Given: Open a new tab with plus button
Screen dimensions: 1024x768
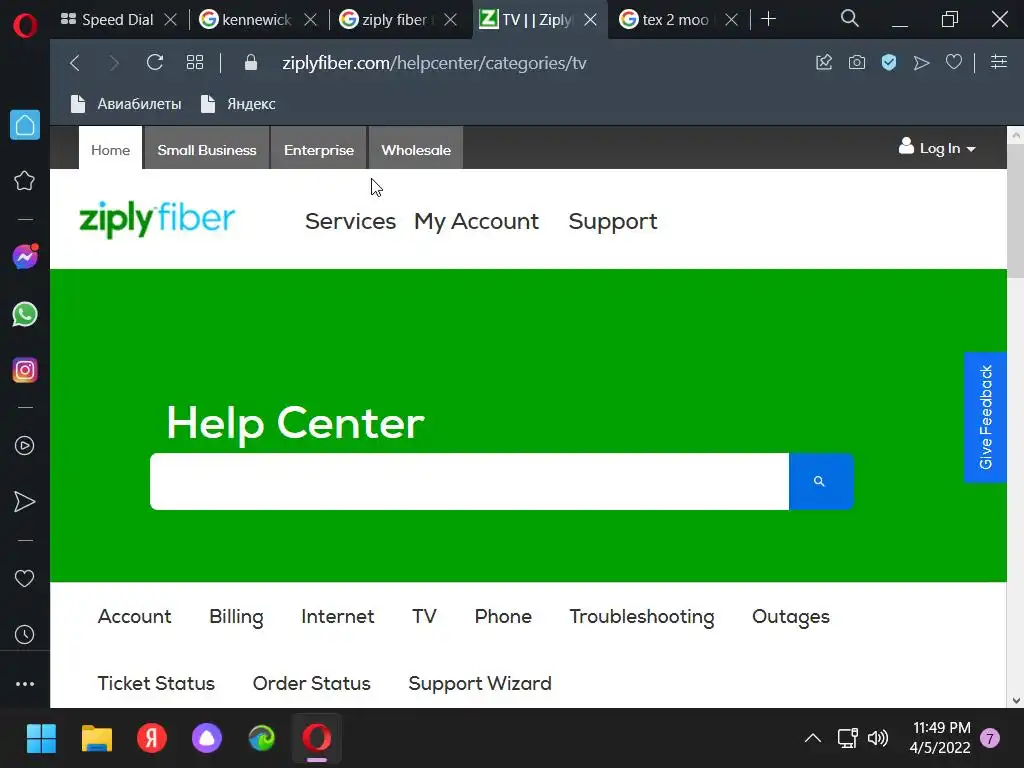Looking at the screenshot, I should [x=769, y=19].
